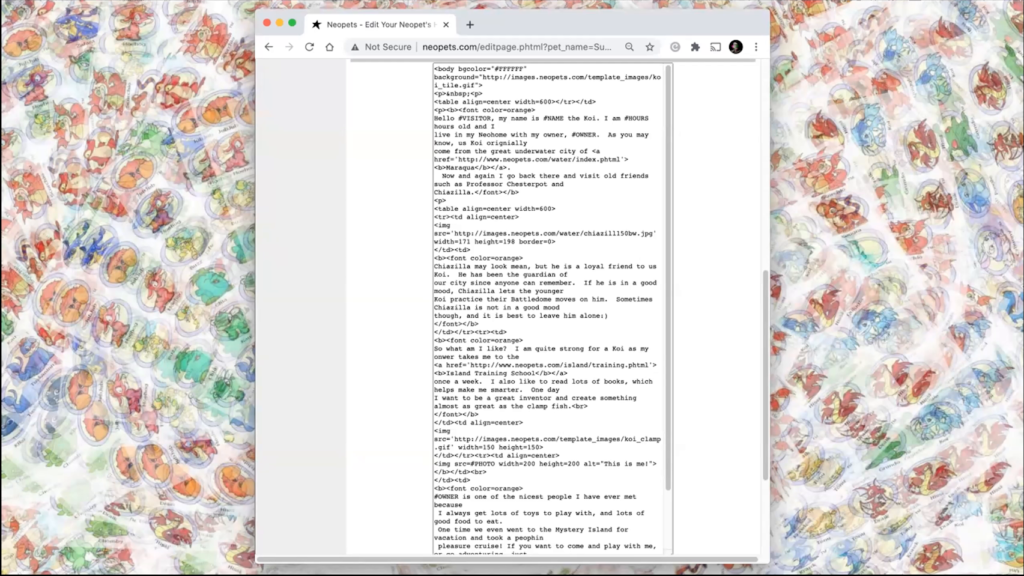Reload the Neopets page
1024x576 pixels.
point(310,47)
